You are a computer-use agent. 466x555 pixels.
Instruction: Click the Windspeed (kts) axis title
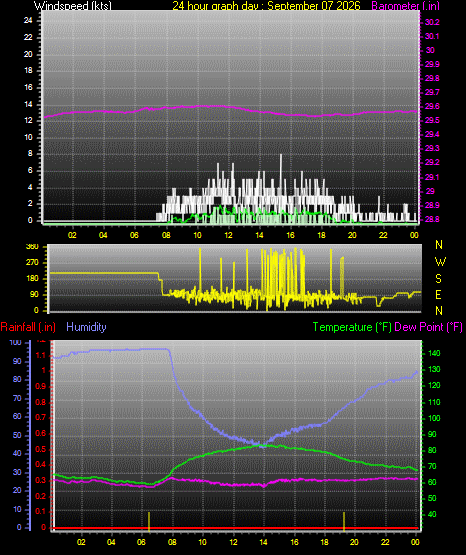tap(73, 5)
